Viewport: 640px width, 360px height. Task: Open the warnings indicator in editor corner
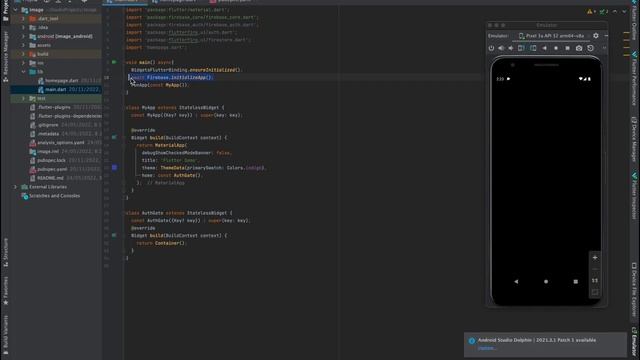pyautogui.click(x=591, y=11)
